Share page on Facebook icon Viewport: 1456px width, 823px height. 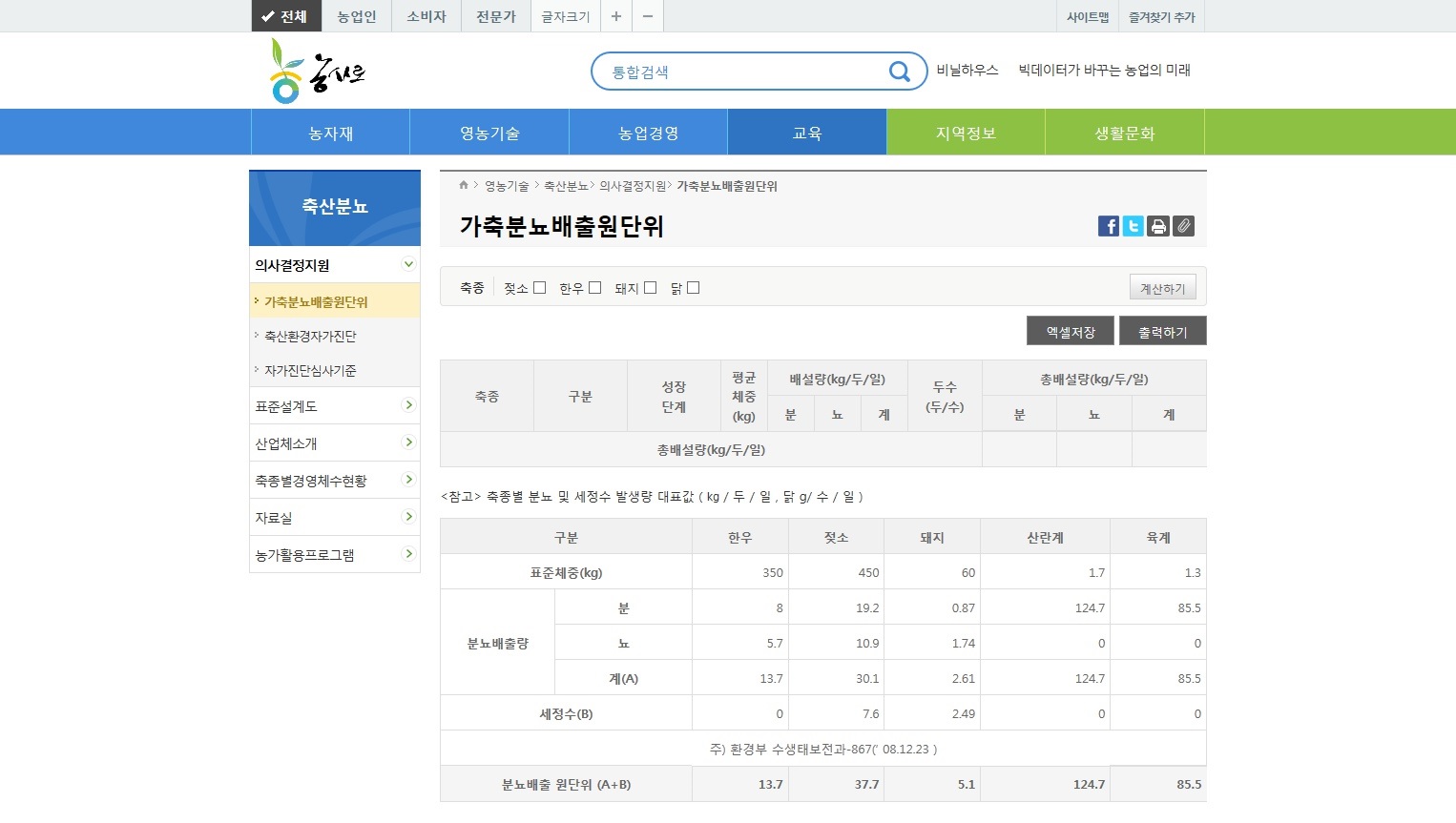(x=1109, y=226)
